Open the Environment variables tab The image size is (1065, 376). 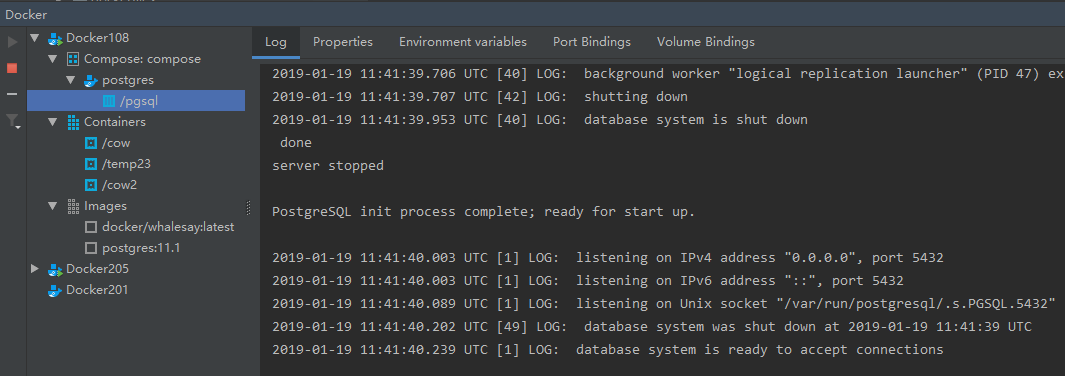pyautogui.click(x=463, y=42)
